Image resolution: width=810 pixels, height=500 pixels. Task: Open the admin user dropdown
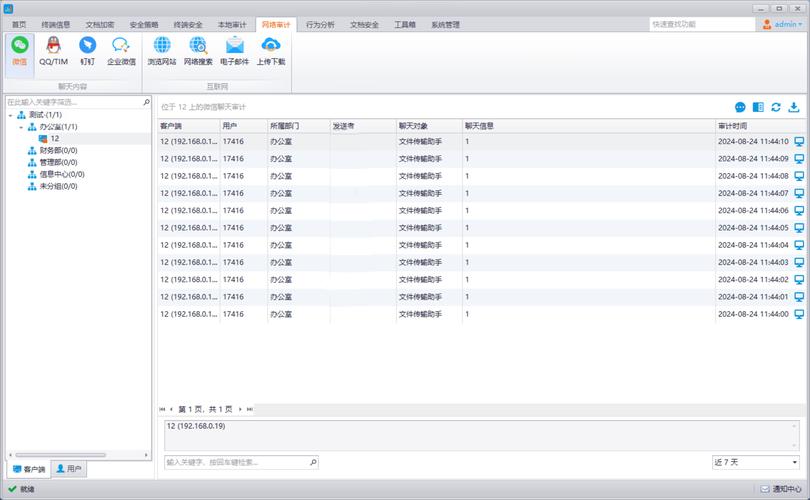click(782, 24)
